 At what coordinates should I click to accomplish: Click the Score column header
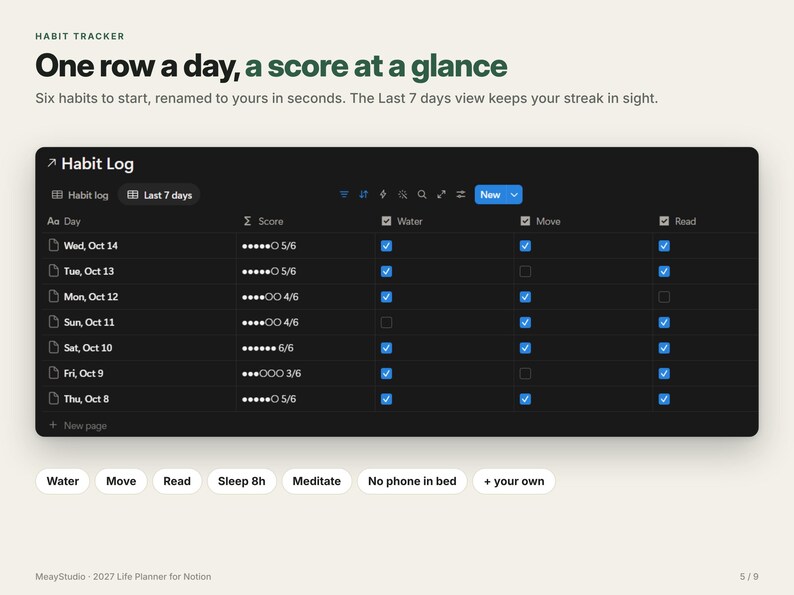(x=305, y=221)
